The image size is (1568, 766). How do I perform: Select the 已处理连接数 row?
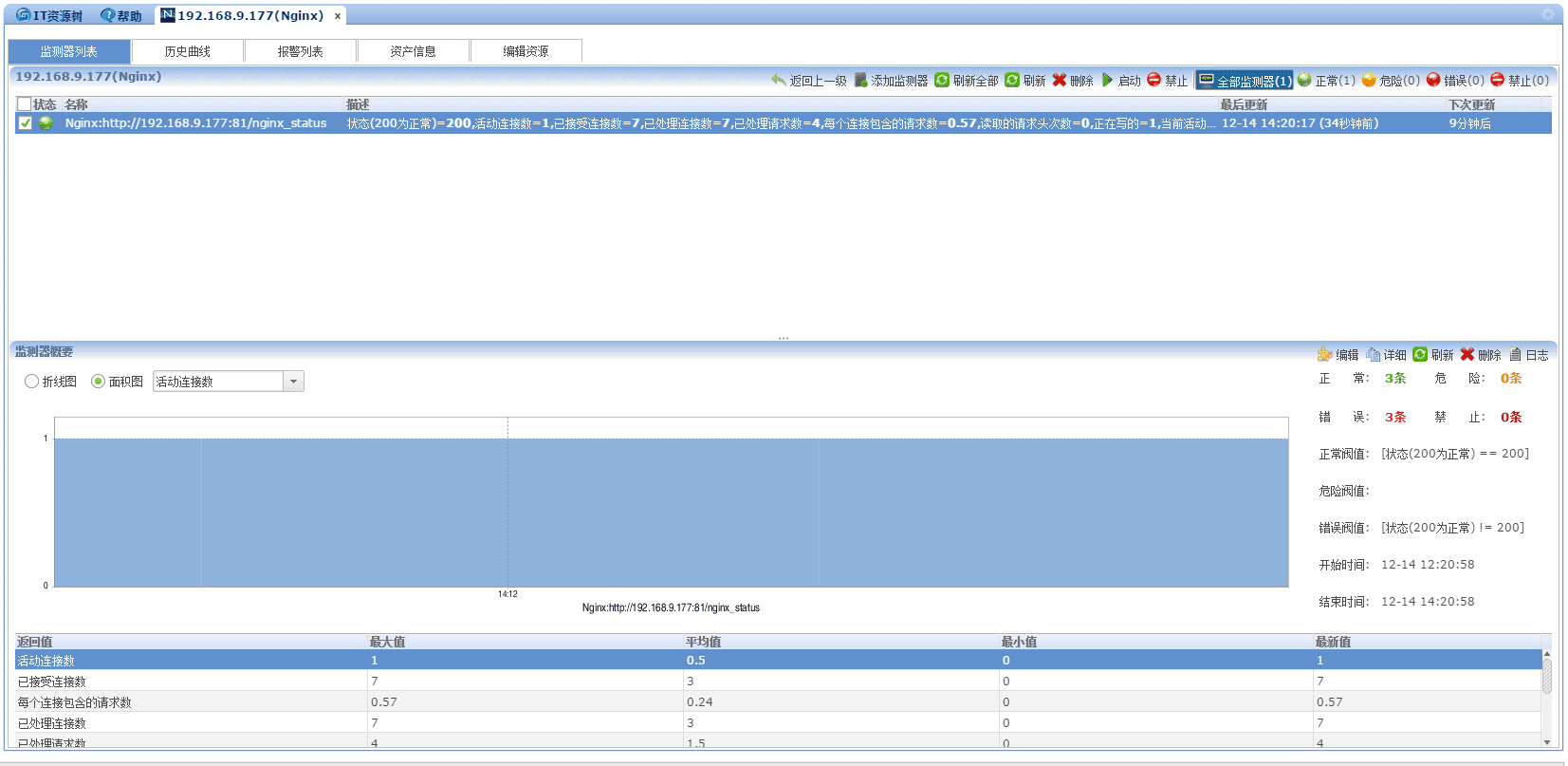click(x=779, y=723)
